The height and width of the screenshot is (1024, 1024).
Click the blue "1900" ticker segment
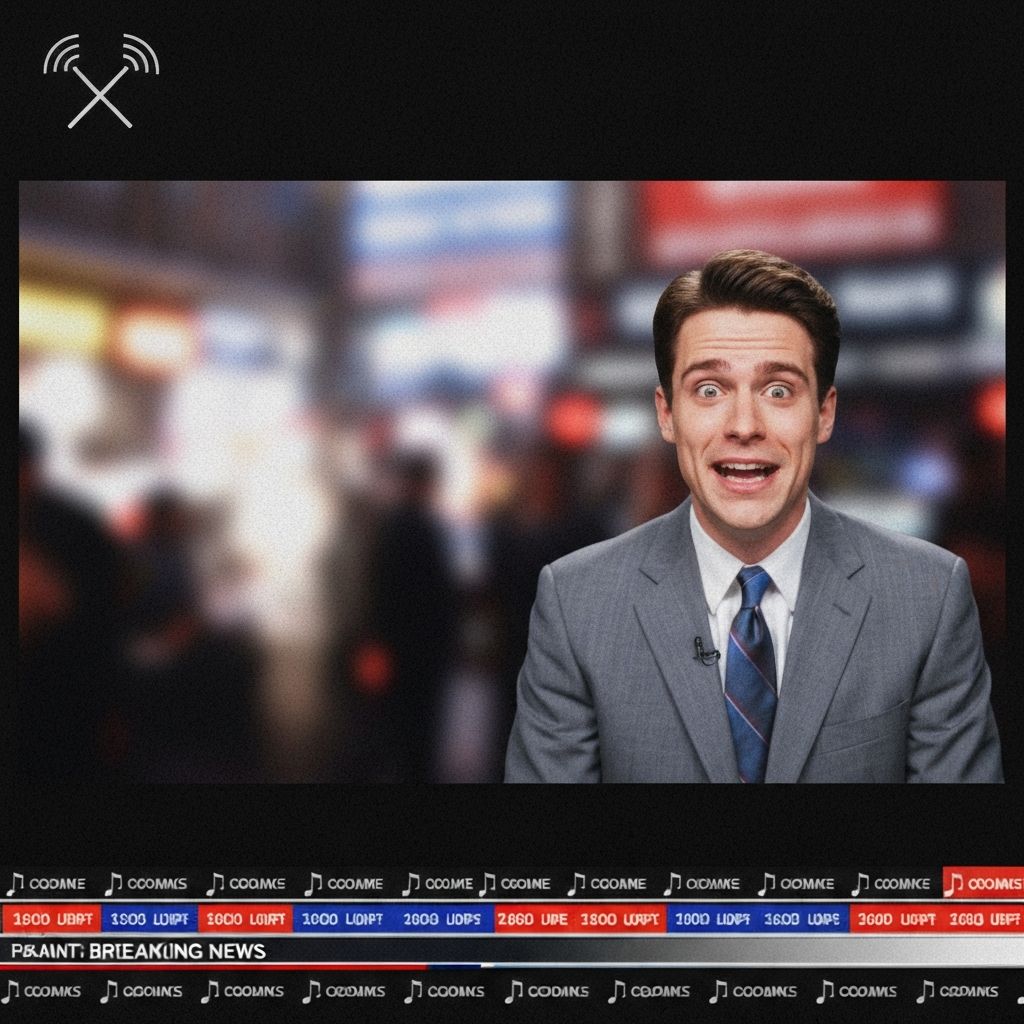click(149, 919)
